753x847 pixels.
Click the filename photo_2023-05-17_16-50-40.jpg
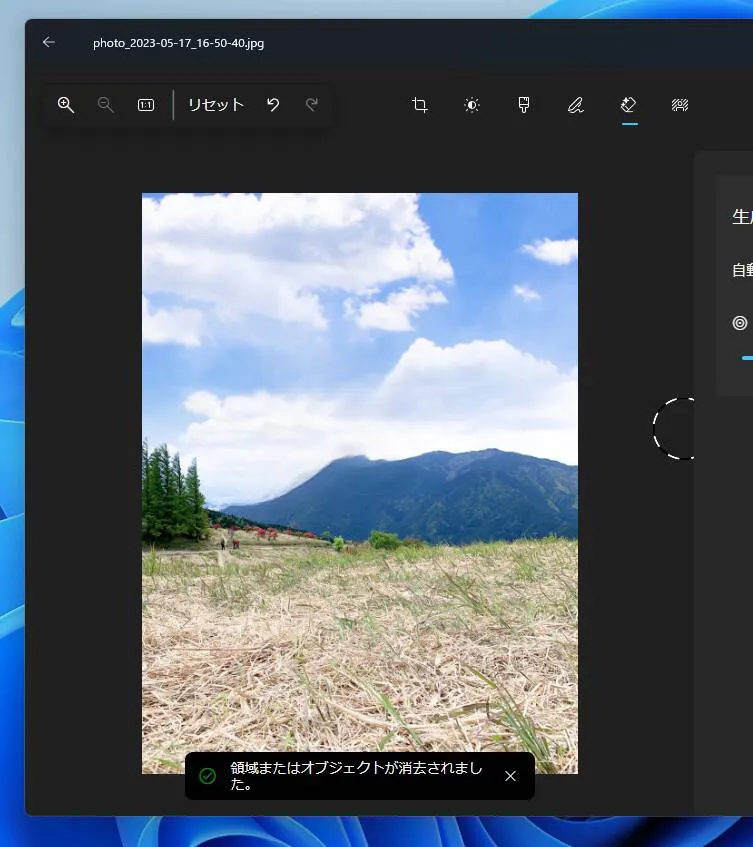(x=178, y=43)
